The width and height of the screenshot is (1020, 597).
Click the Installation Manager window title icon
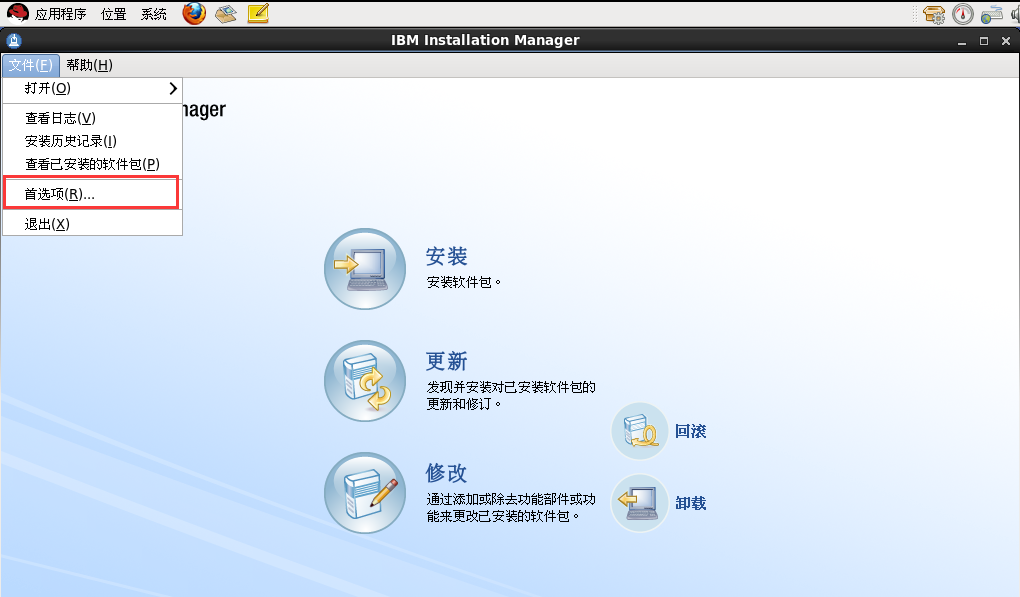click(14, 41)
